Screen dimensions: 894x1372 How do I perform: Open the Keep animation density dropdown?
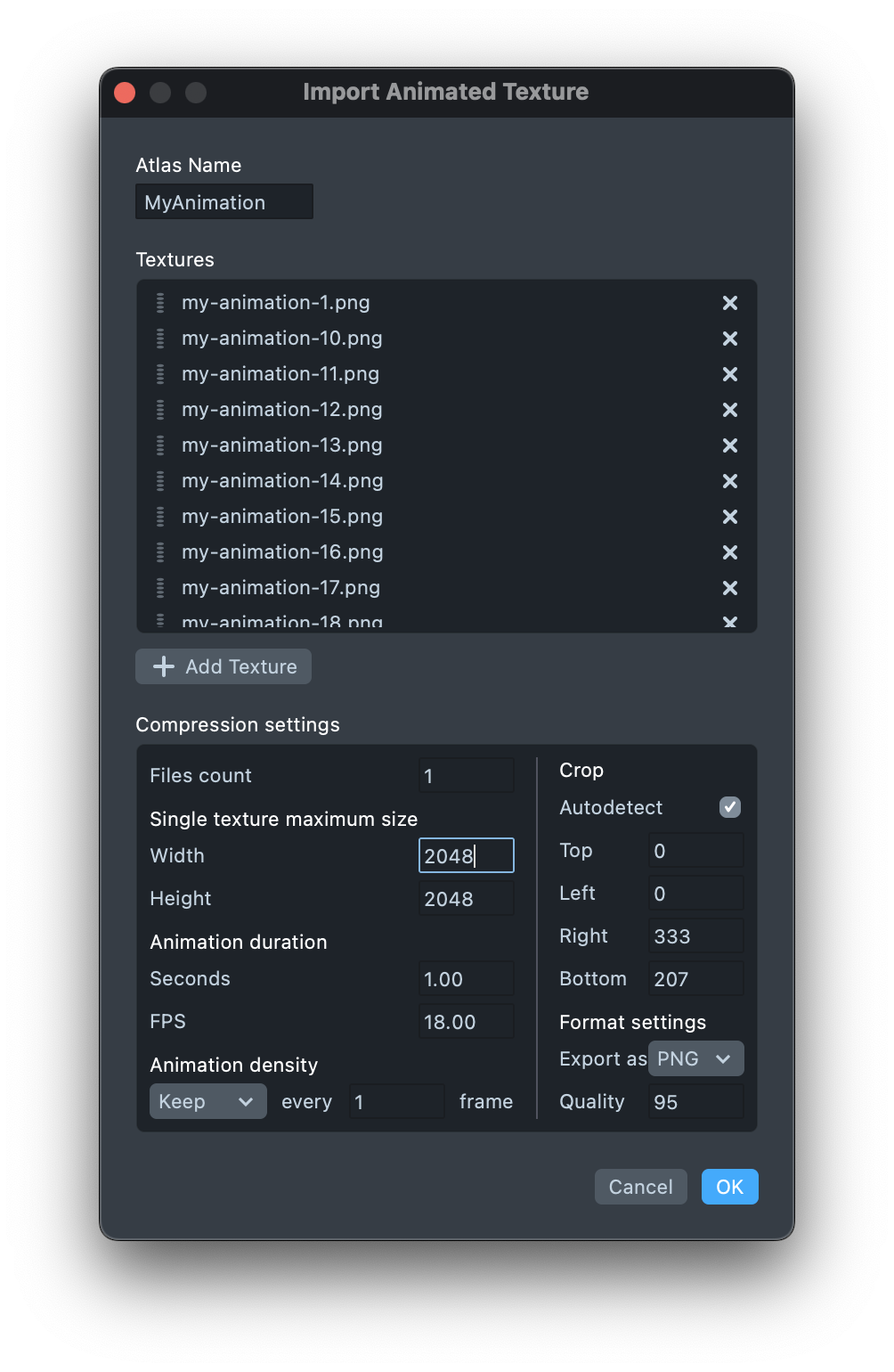(x=207, y=1101)
